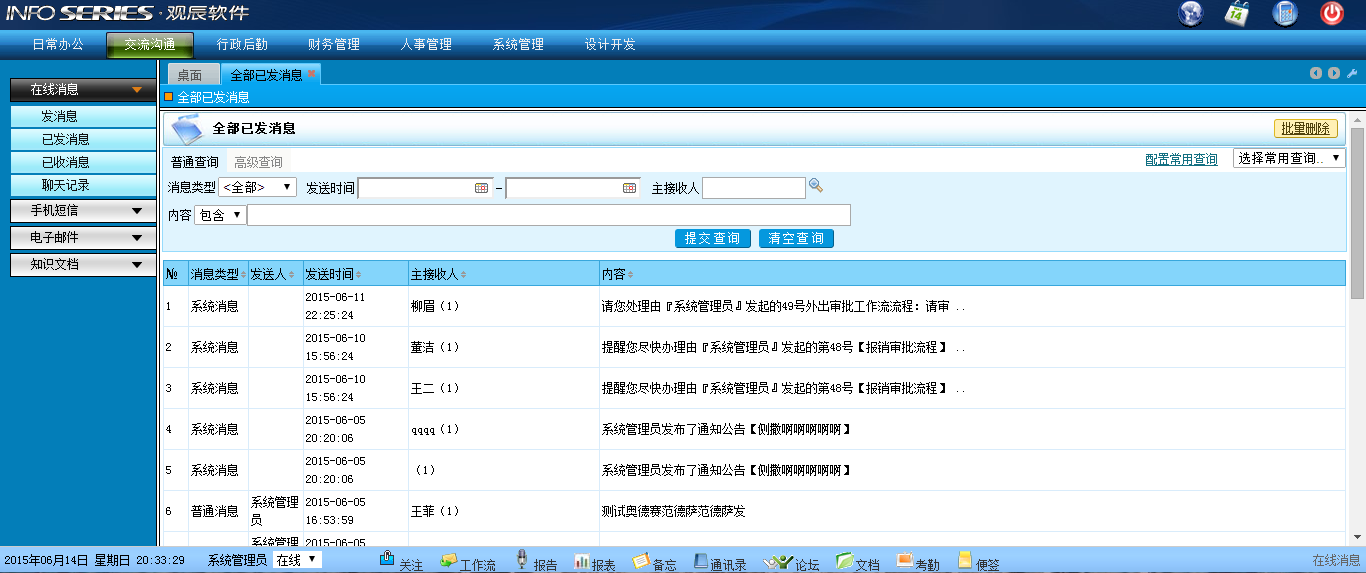Click the next tab arrow icon
The height and width of the screenshot is (573, 1366).
(1334, 73)
